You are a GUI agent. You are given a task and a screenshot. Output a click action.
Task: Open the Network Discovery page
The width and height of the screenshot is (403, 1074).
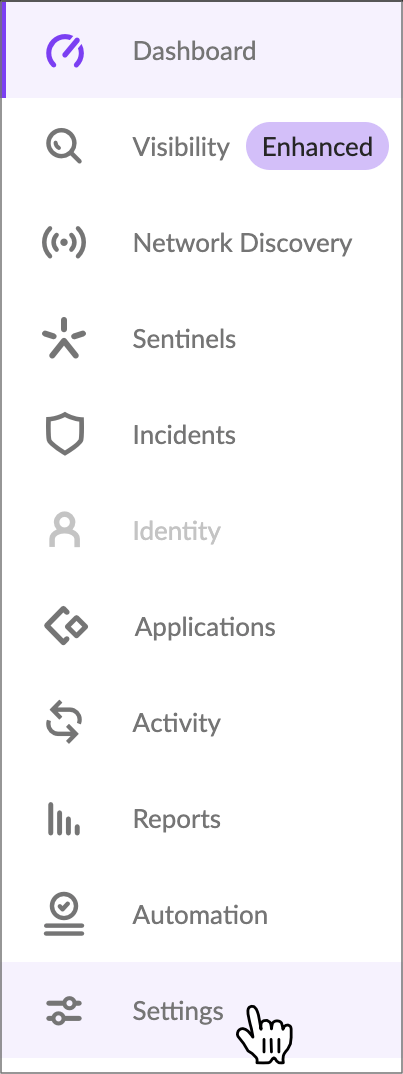pos(242,242)
